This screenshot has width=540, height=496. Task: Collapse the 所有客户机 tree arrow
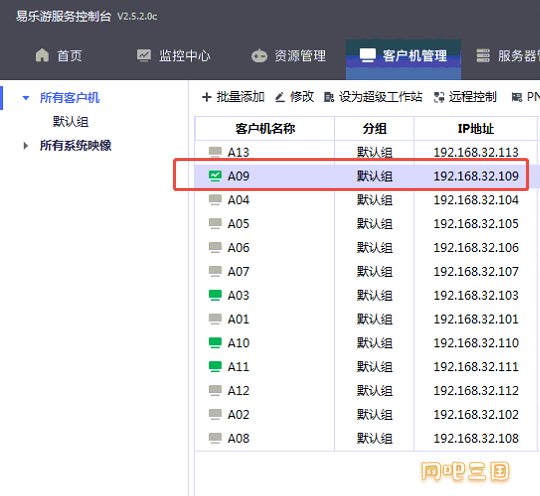26,98
